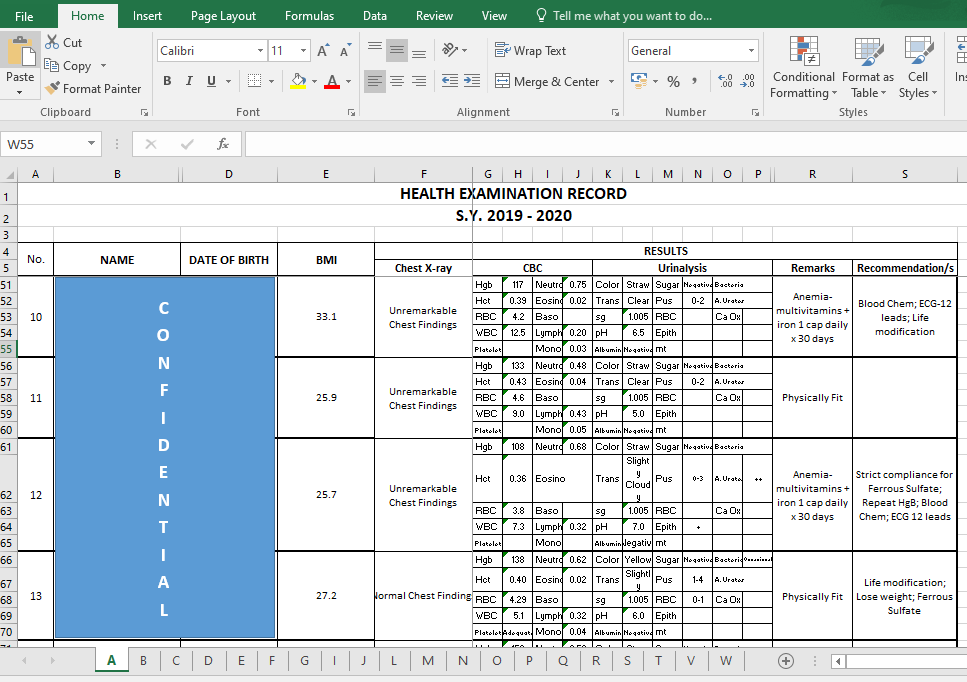967x682 pixels.
Task: Click the Copy icon
Action: 52,65
